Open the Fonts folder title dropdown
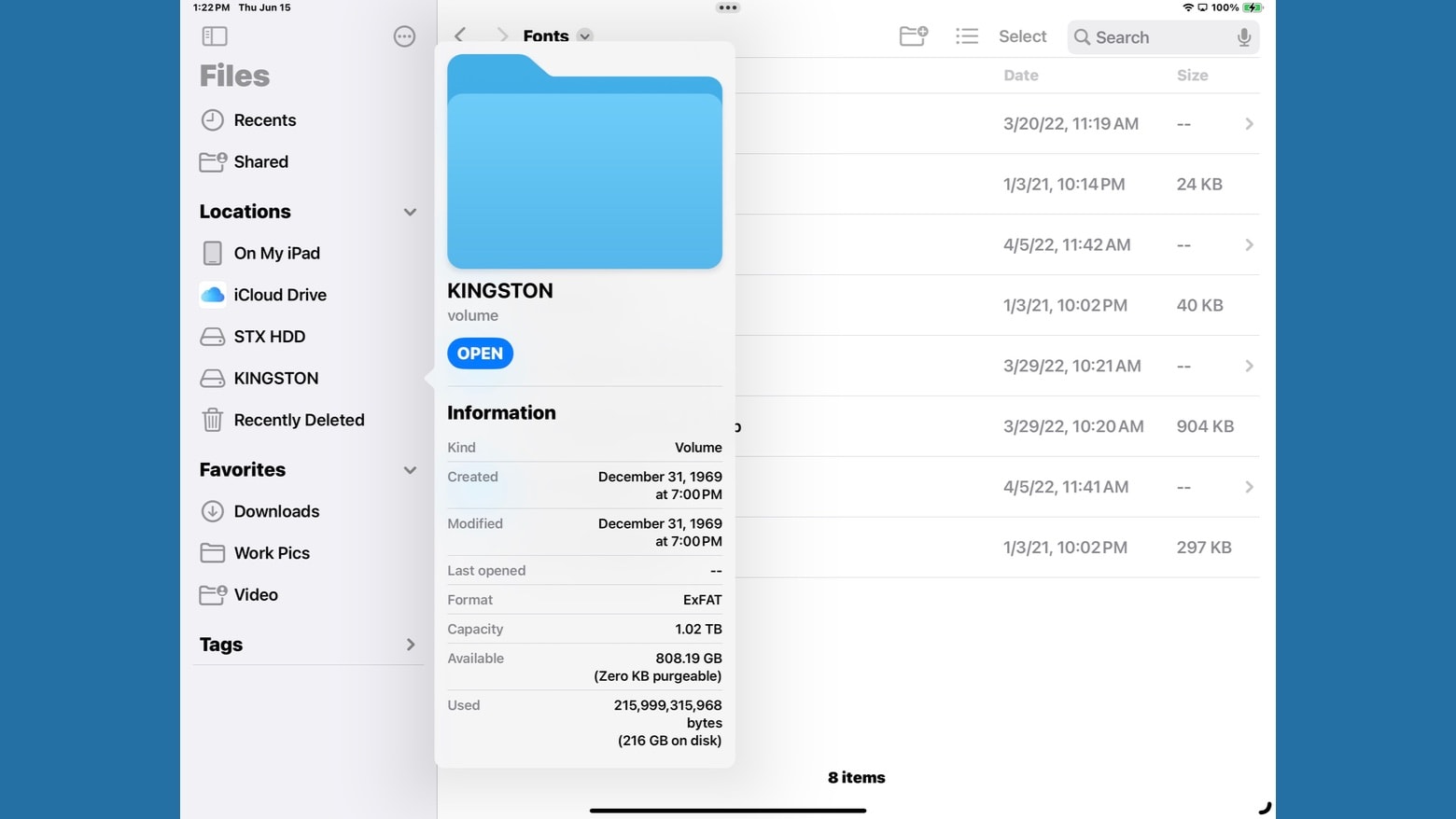1456x819 pixels. pyautogui.click(x=584, y=36)
